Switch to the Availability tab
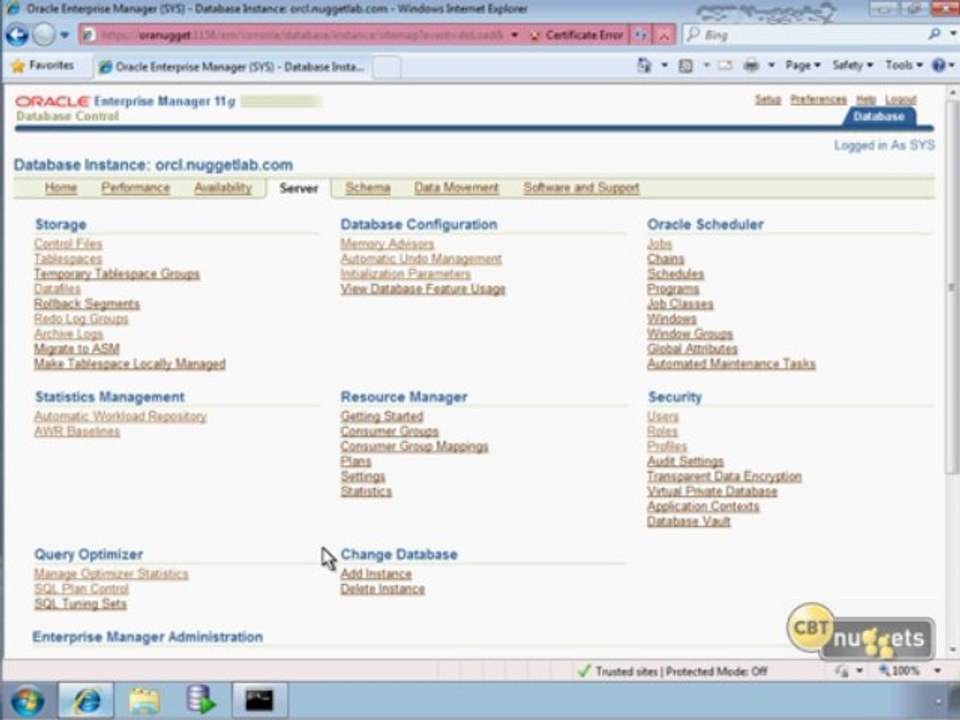Screen dimensions: 960x720 point(223,188)
